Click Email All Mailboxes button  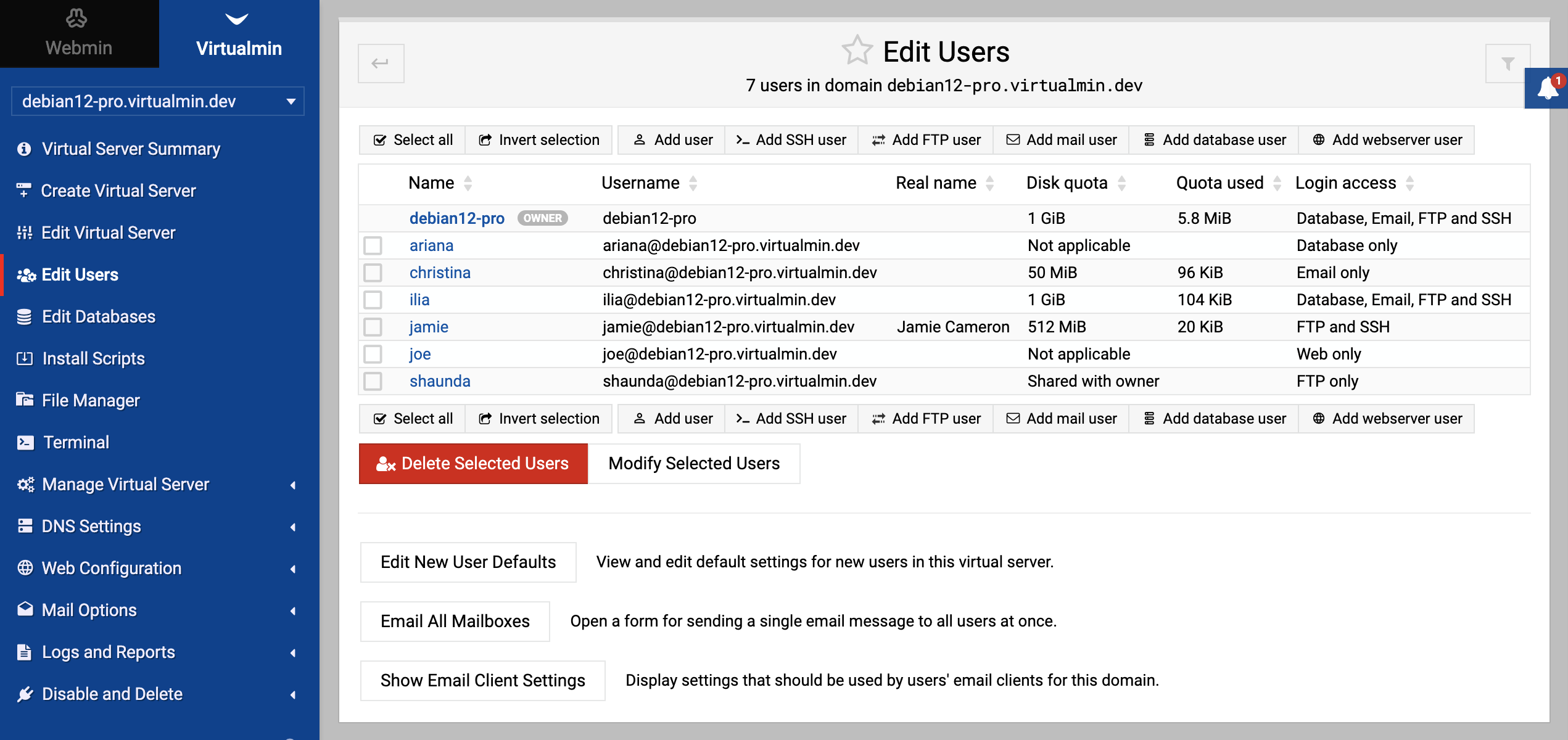(x=455, y=622)
